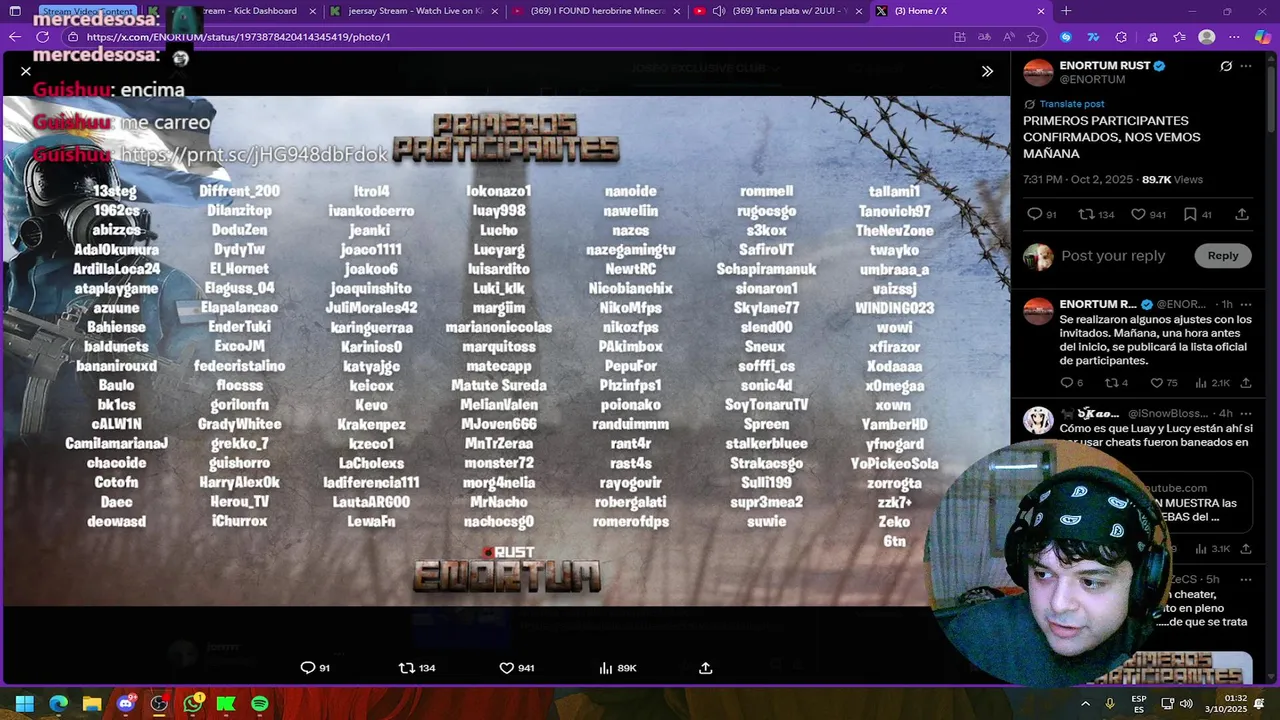Viewport: 1280px width, 720px height.
Task: Open Discord from the taskbar
Action: [x=125, y=704]
